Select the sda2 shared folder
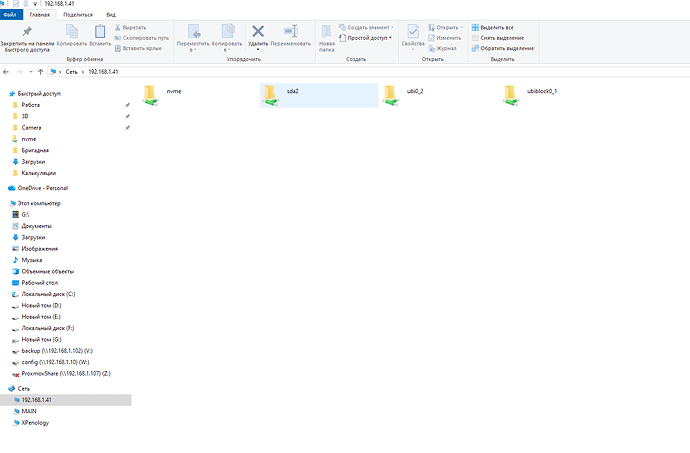The image size is (690, 453). pyautogui.click(x=319, y=95)
